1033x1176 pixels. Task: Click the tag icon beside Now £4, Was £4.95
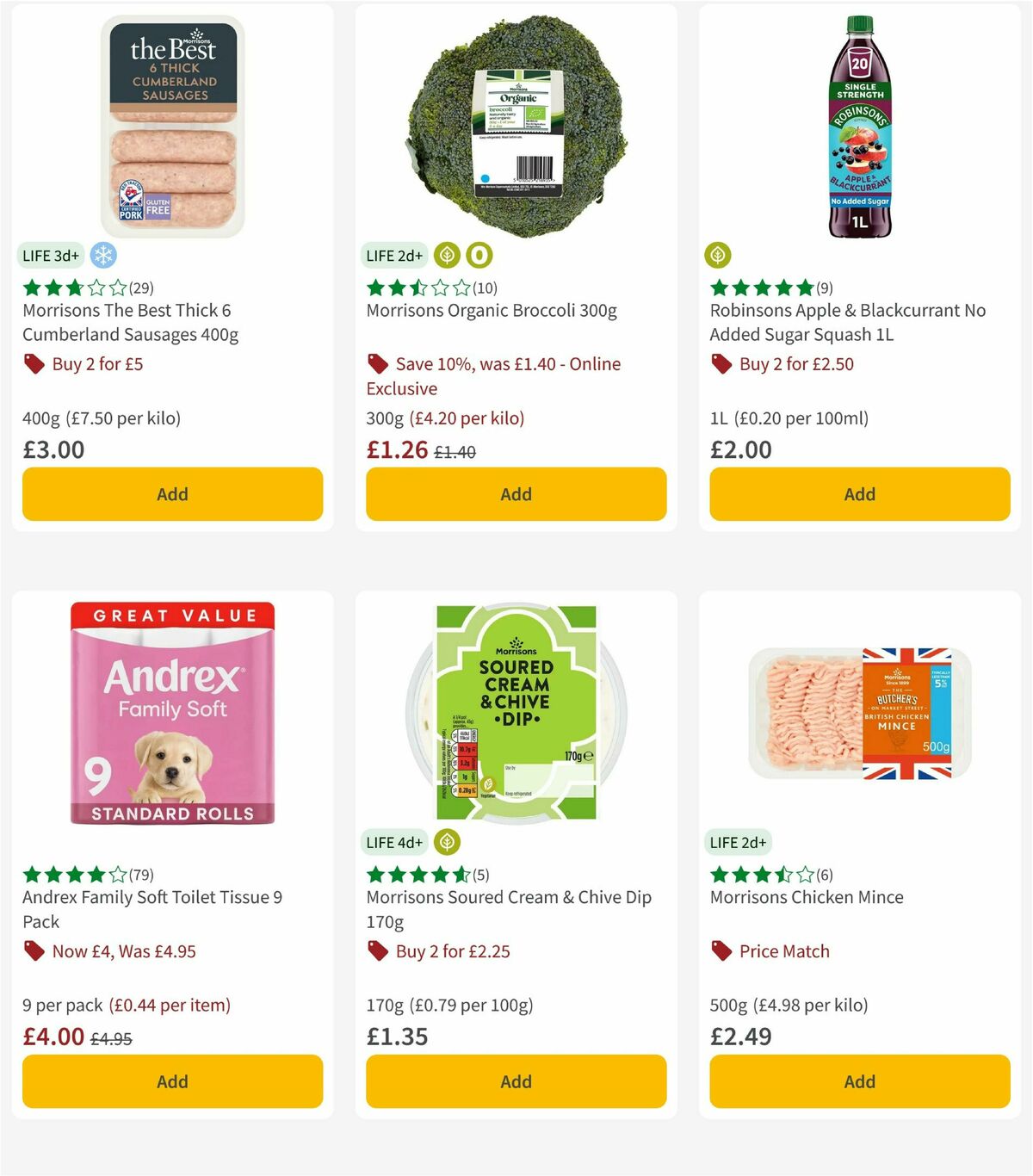click(x=34, y=951)
